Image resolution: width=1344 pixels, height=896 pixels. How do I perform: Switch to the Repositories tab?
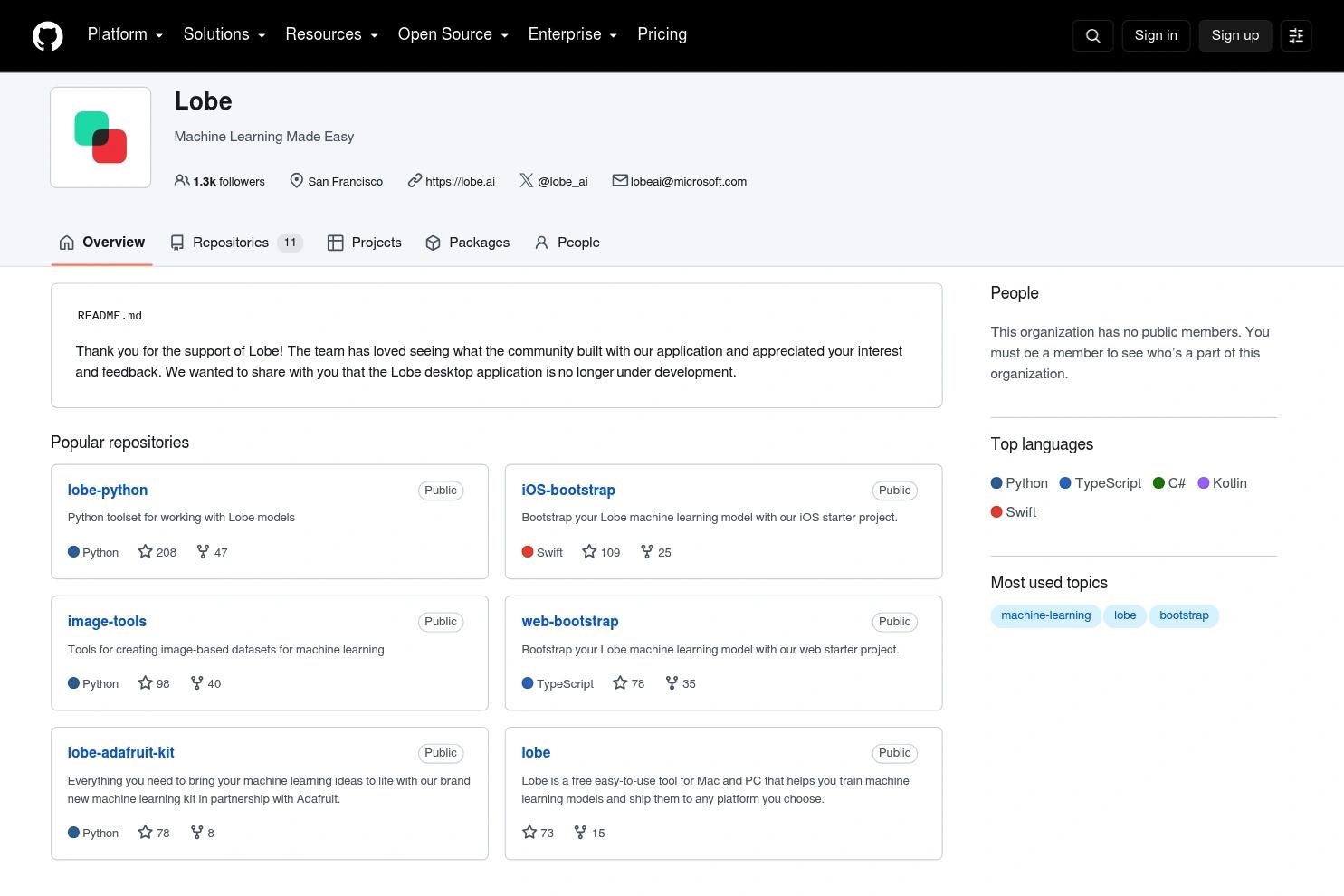coord(236,243)
